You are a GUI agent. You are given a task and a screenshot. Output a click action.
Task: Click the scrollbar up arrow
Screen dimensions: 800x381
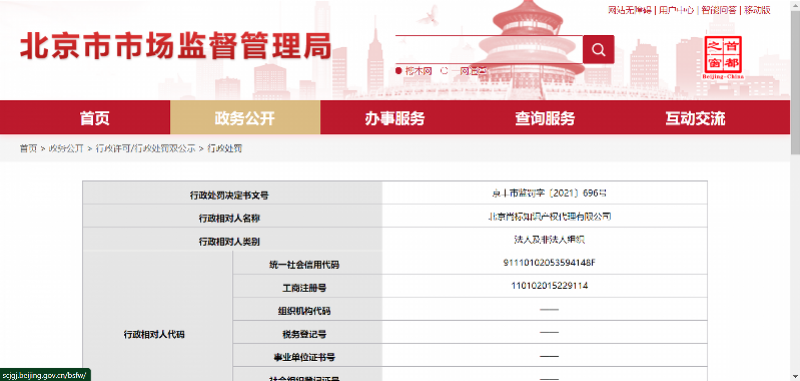(795, 4)
